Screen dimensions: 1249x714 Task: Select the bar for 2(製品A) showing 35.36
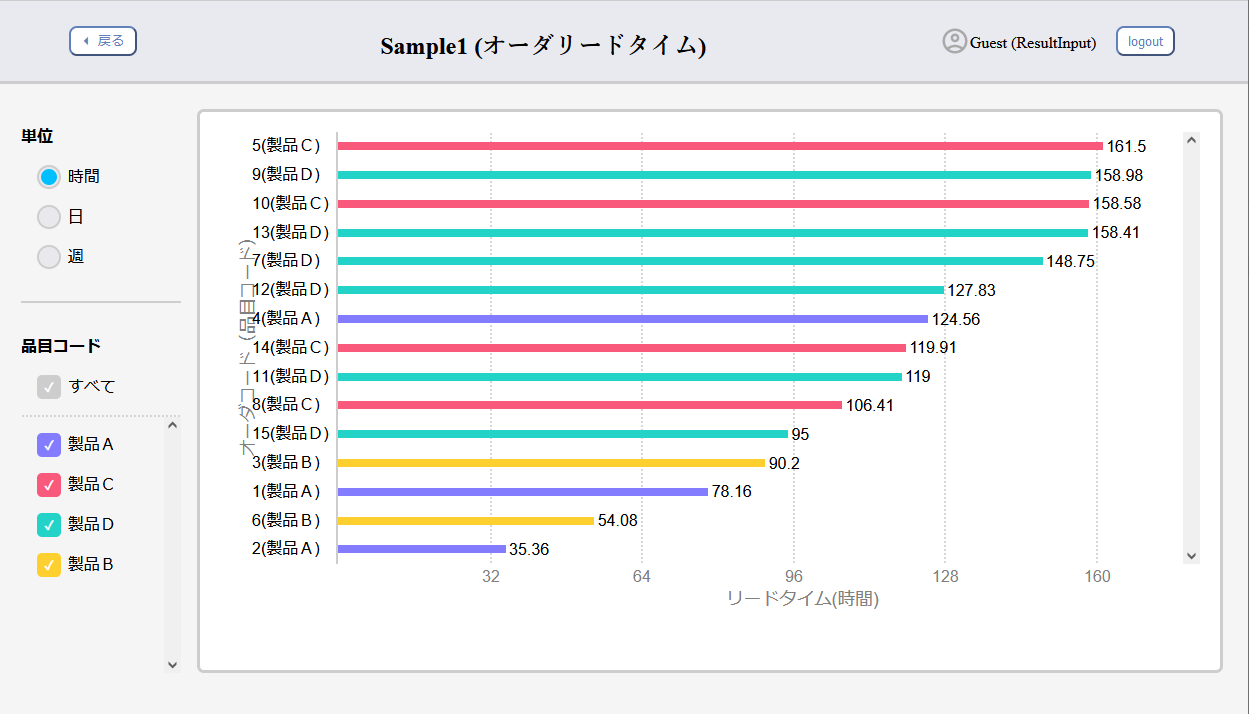tap(420, 548)
